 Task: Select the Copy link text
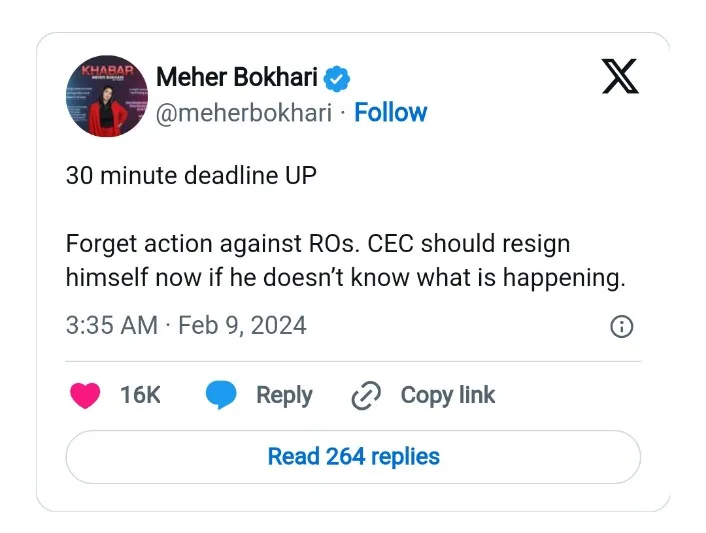pos(448,395)
